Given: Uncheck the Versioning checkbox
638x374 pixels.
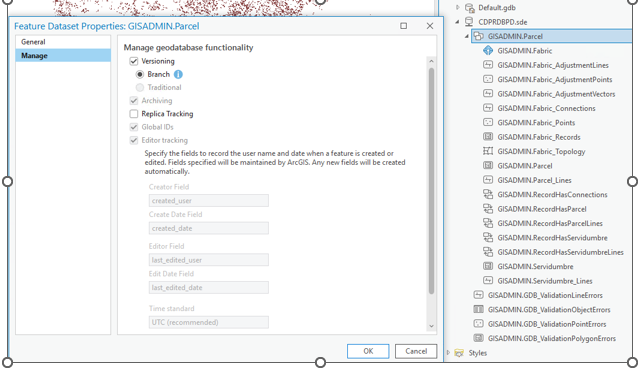Looking at the screenshot, I should pyautogui.click(x=133, y=61).
